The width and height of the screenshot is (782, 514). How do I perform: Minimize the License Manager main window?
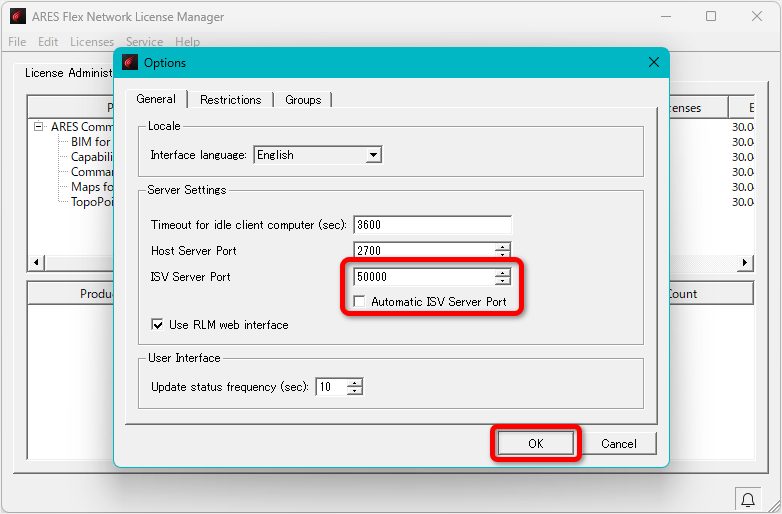click(x=666, y=16)
